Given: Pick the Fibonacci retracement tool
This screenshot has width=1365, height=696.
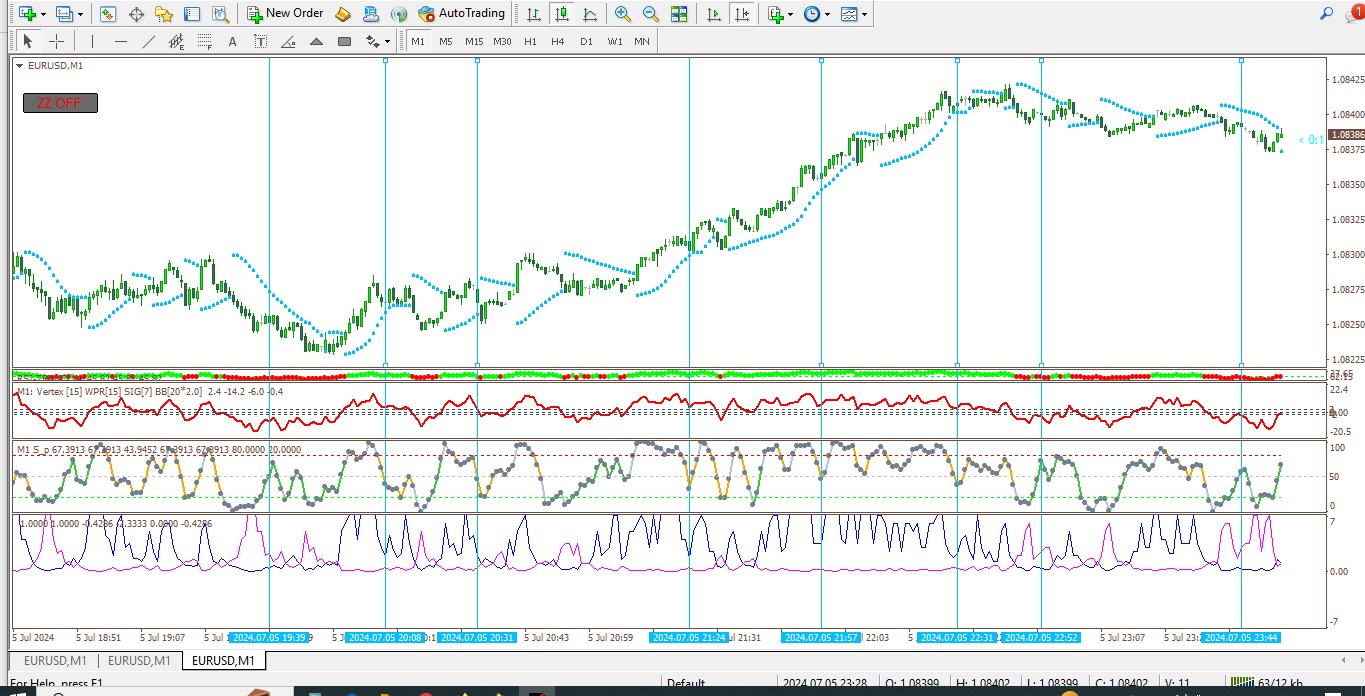Looking at the screenshot, I should coord(206,41).
